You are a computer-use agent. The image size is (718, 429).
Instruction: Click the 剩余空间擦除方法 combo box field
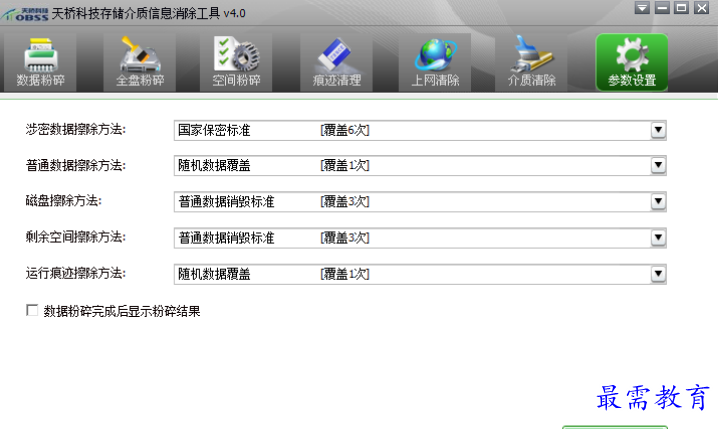(x=420, y=238)
